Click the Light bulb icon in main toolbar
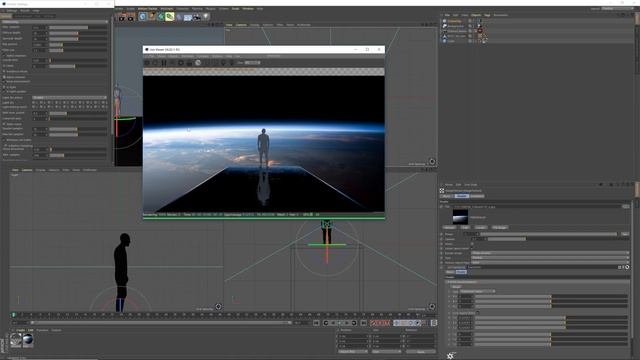Screen dimensions: 640x360 [206, 17]
